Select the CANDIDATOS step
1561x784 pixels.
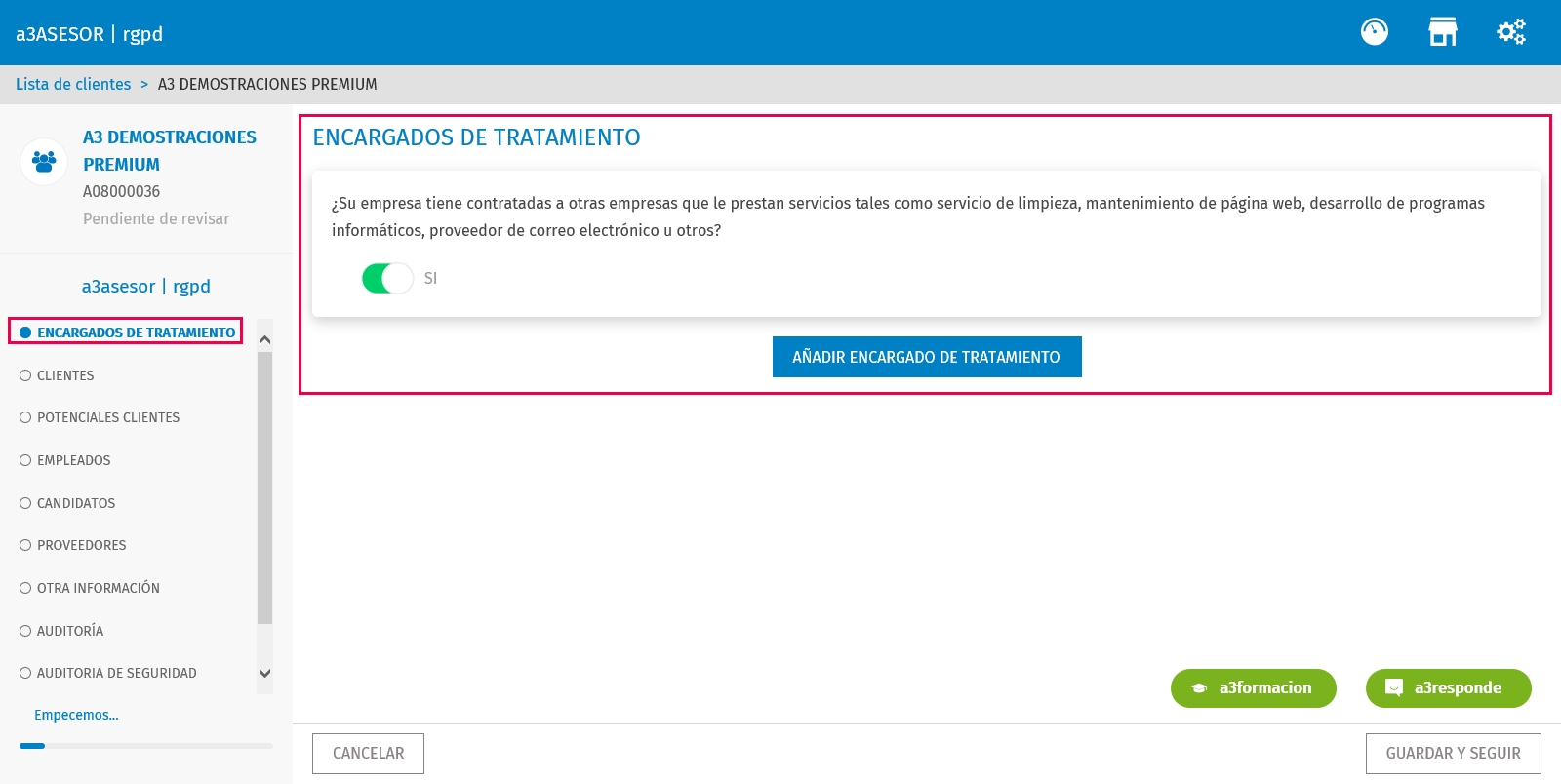[x=67, y=503]
